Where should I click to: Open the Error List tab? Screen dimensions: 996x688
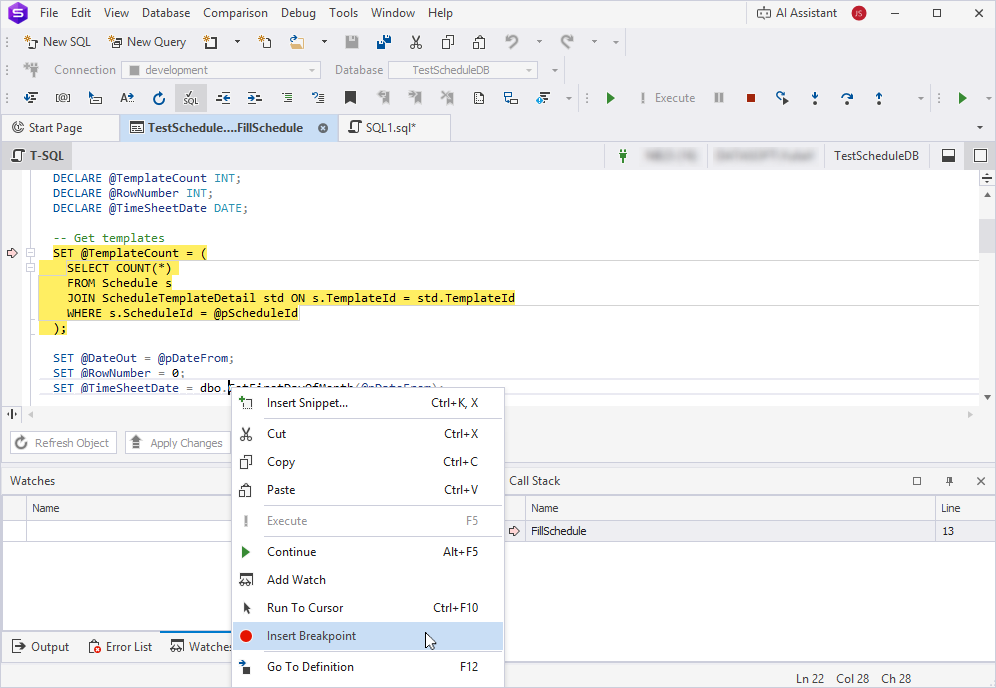(120, 647)
